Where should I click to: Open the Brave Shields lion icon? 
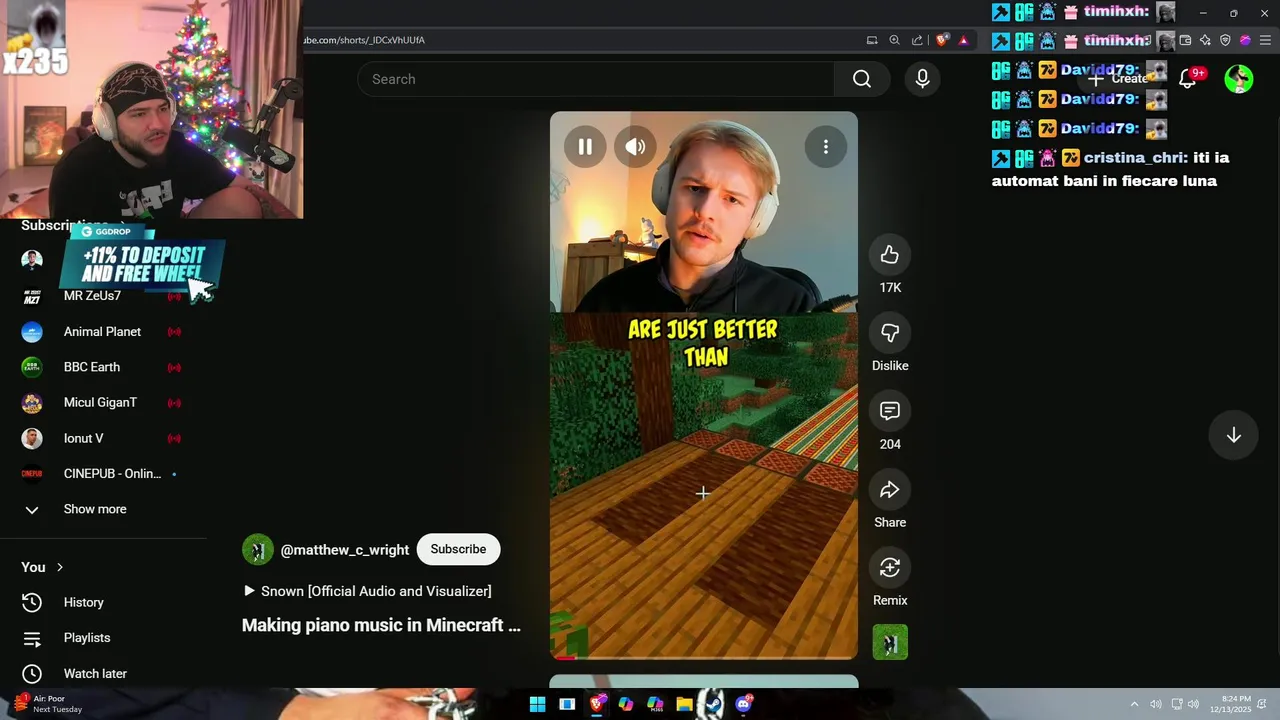pos(942,40)
